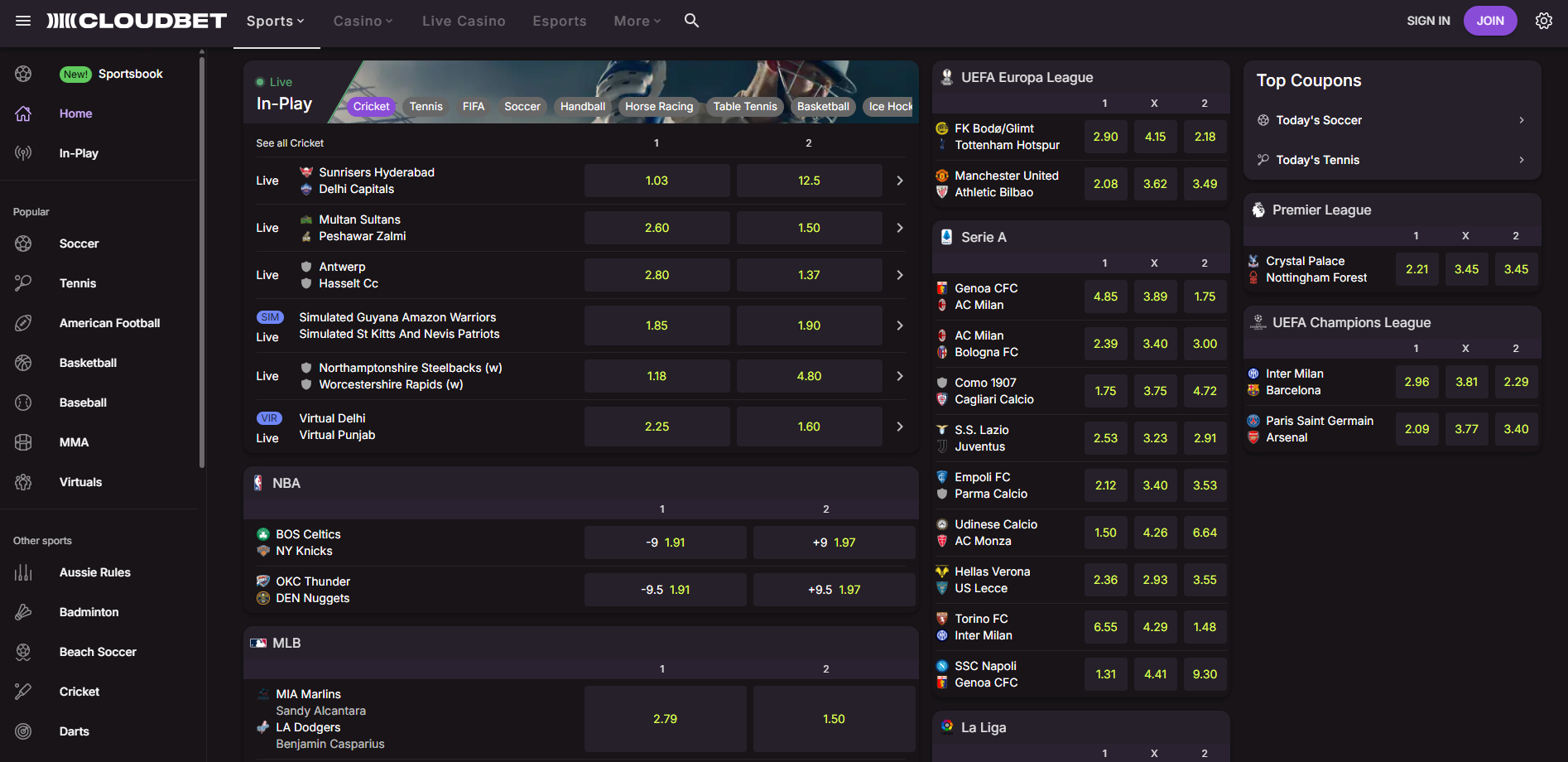This screenshot has height=762, width=1568.
Task: Open Today's Soccer coupon arrow
Action: 1521,120
